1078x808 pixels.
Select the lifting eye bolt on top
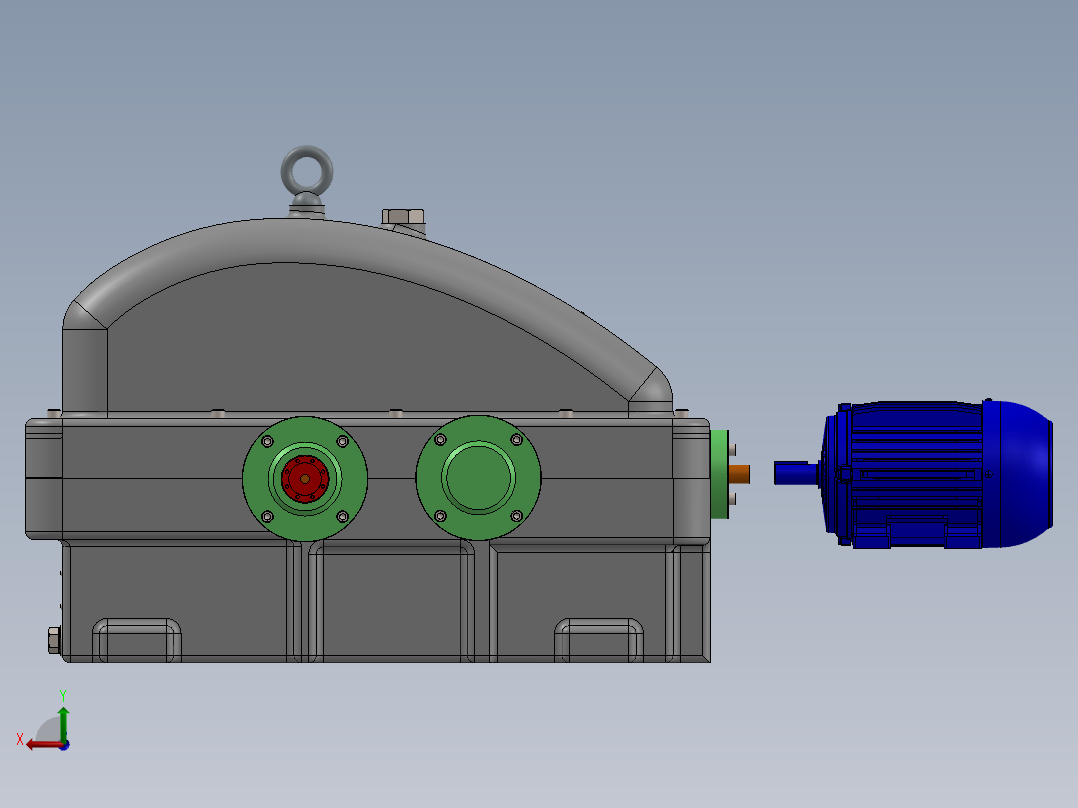307,173
